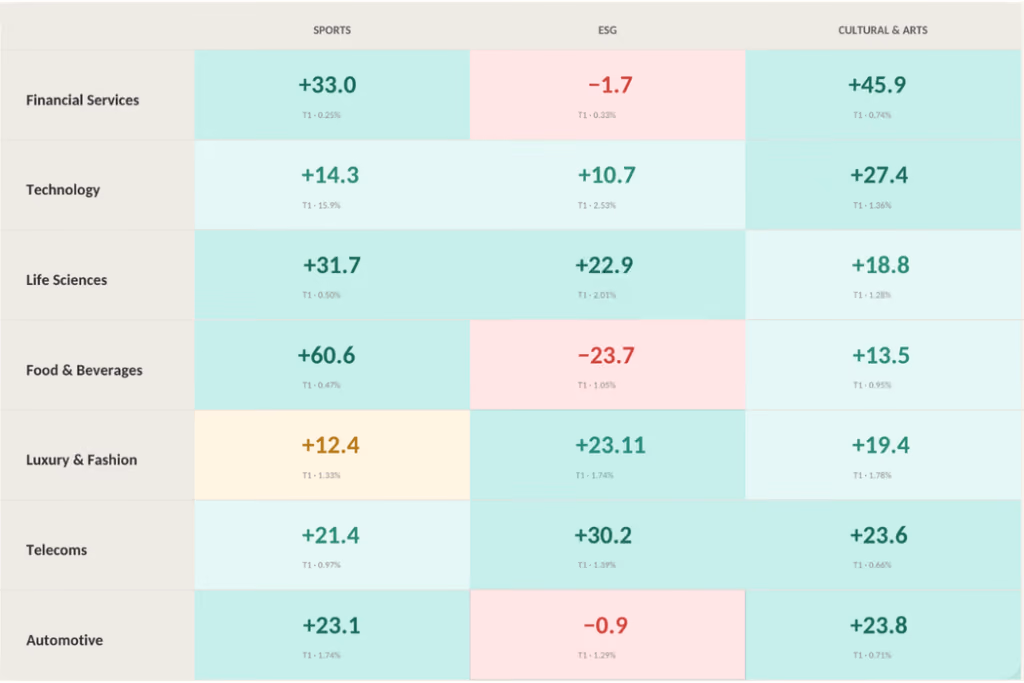1024x683 pixels.
Task: Click the Food & Beverages row label
Action: pyautogui.click(x=84, y=370)
